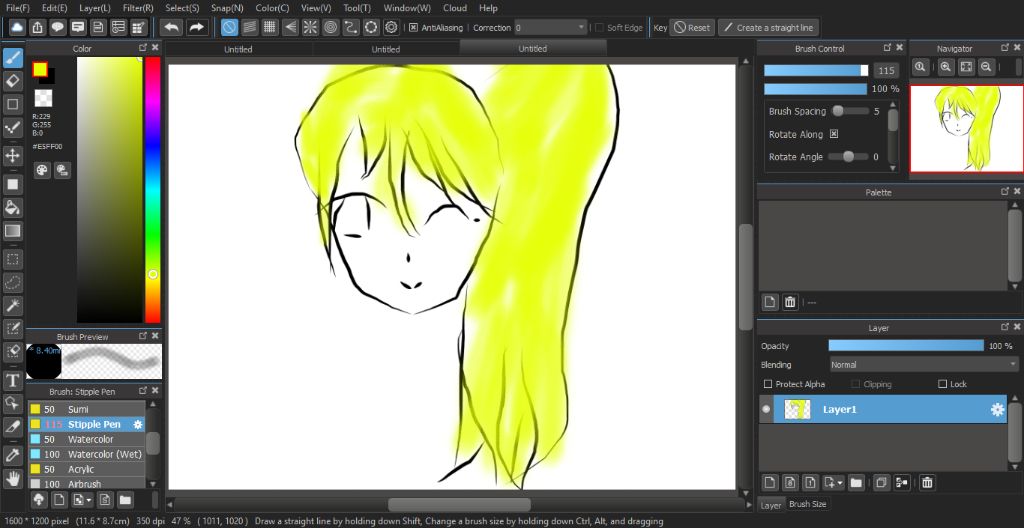The height and width of the screenshot is (528, 1024).
Task: Toggle the Rotate Along checkbox
Action: [834, 134]
